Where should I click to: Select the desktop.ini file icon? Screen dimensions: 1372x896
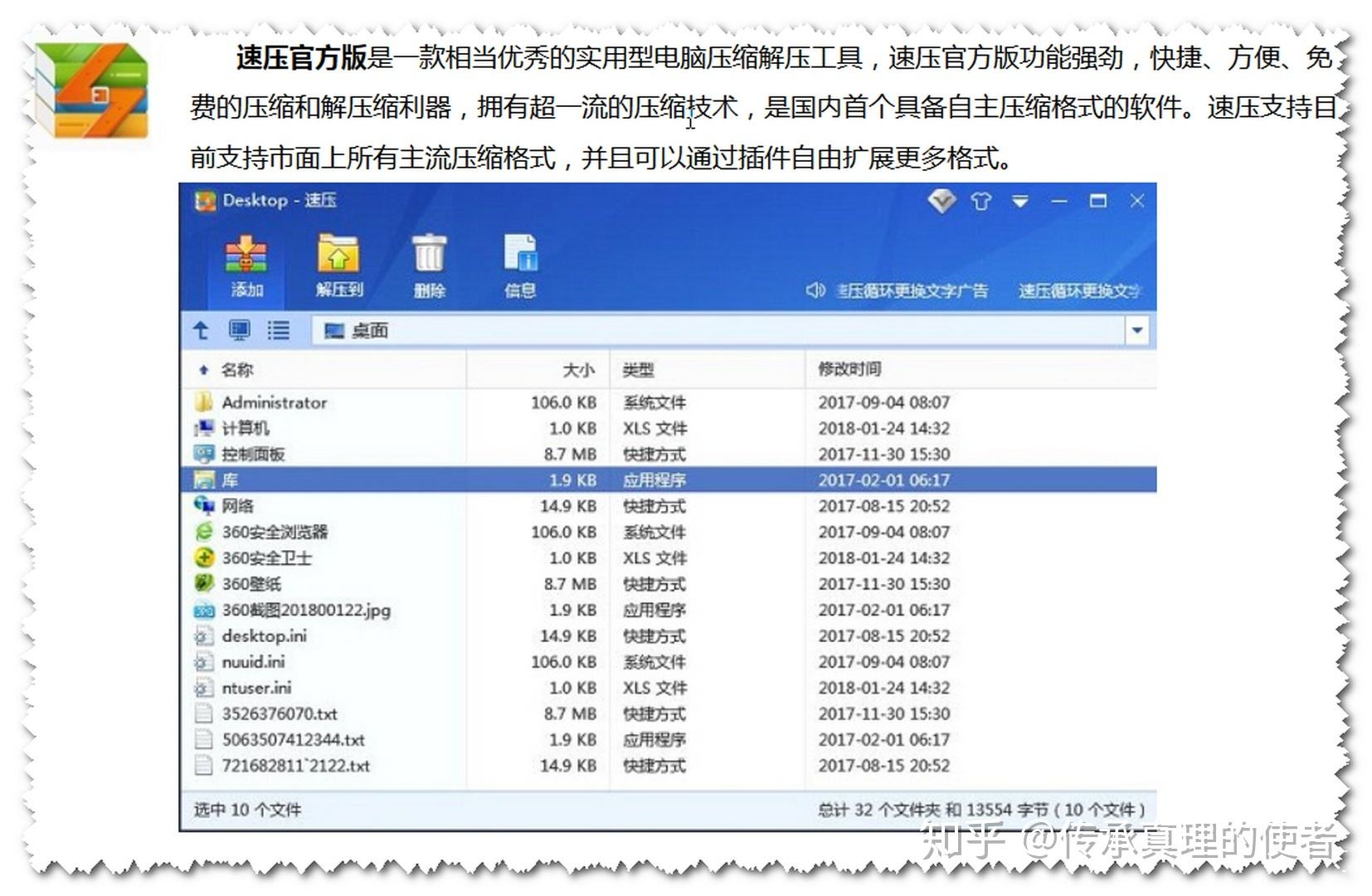pos(203,635)
